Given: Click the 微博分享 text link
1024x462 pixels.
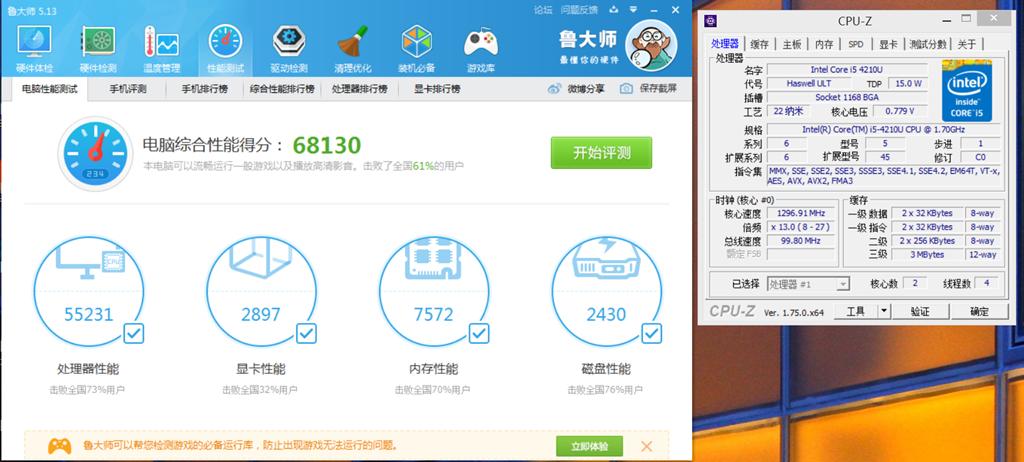Looking at the screenshot, I should pos(585,88).
